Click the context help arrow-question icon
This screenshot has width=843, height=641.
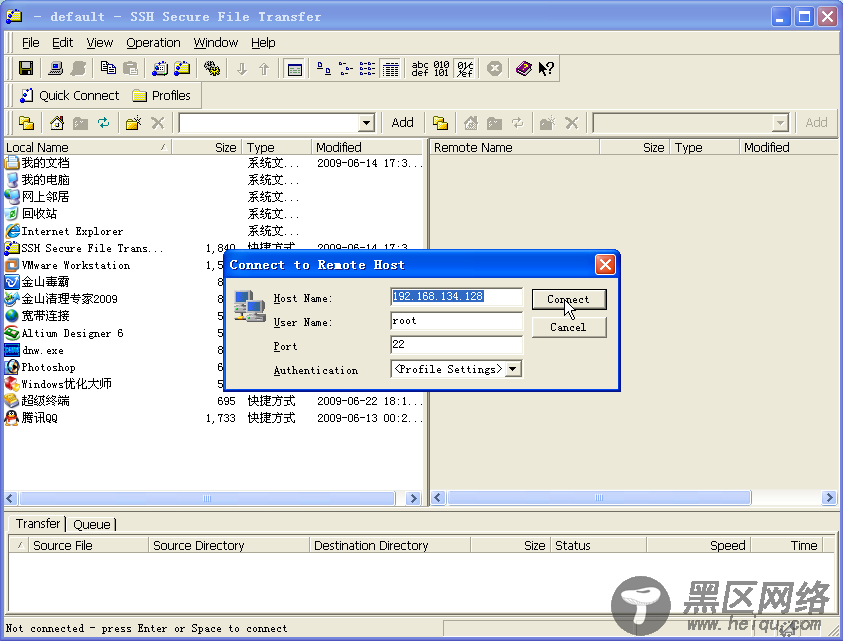click(546, 68)
